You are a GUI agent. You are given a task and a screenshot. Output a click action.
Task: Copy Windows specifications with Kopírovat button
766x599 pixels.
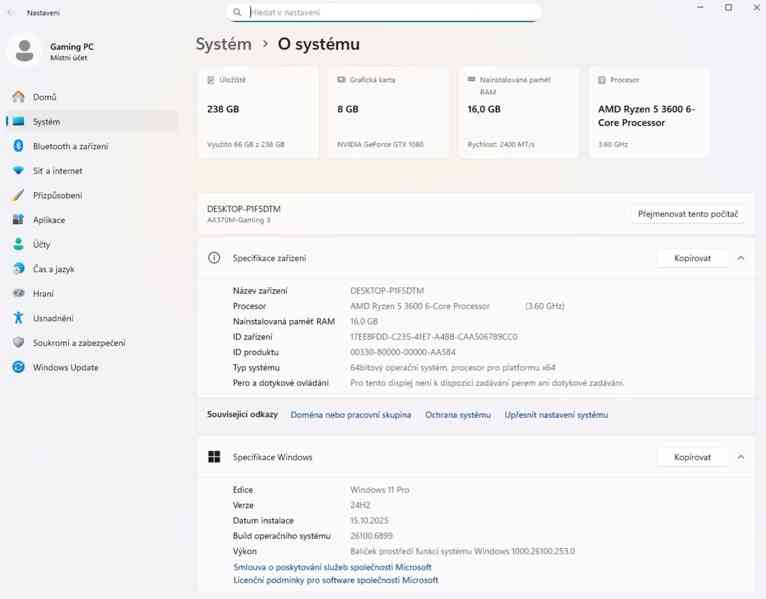point(692,457)
